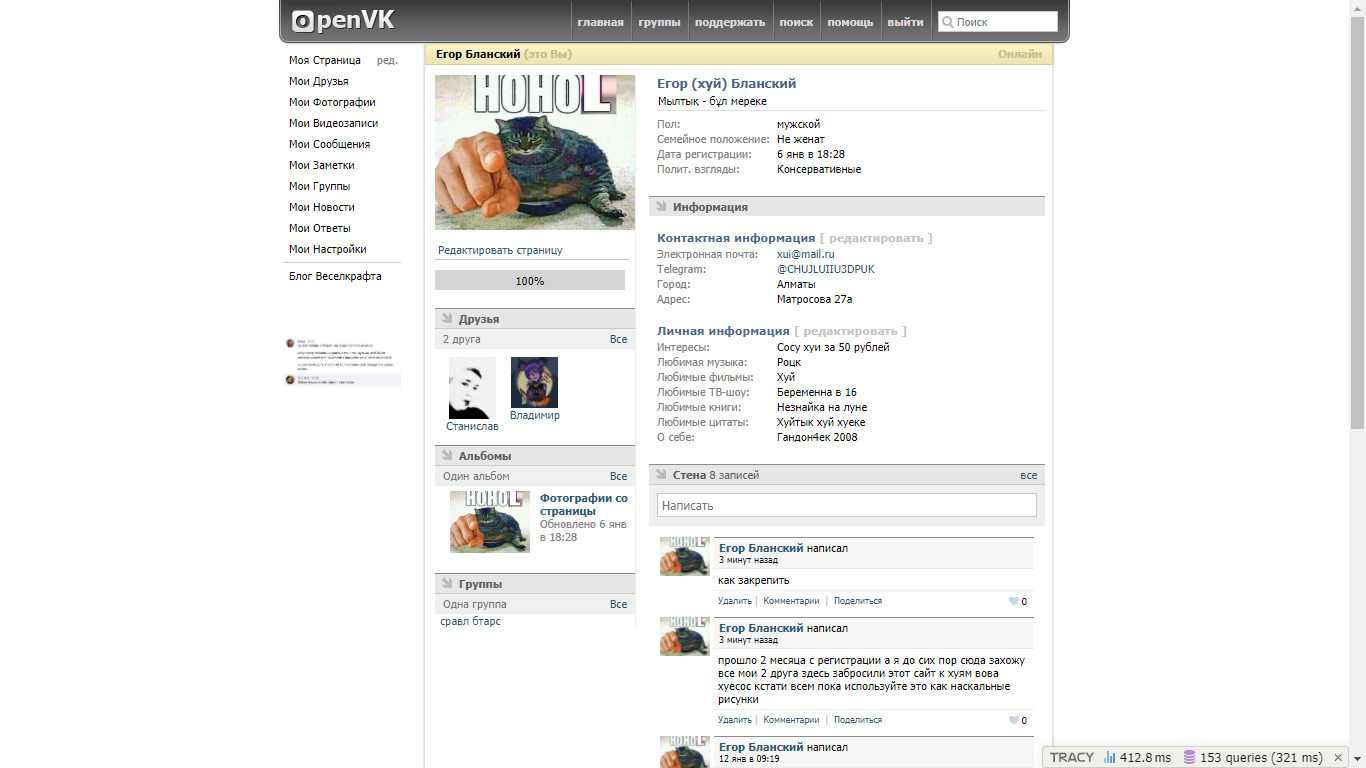The width and height of the screenshot is (1366, 768).
Task: Click the Роцк favorite music link
Action: coord(789,362)
